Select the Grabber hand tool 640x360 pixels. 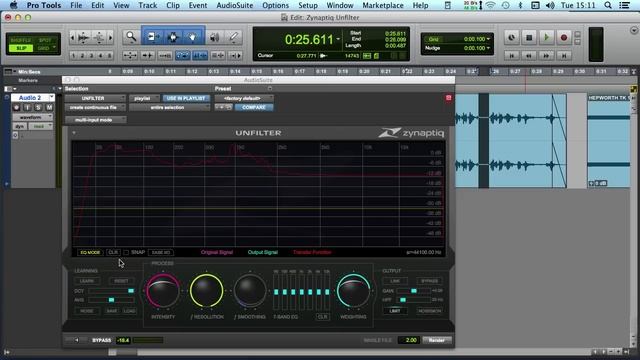point(192,37)
